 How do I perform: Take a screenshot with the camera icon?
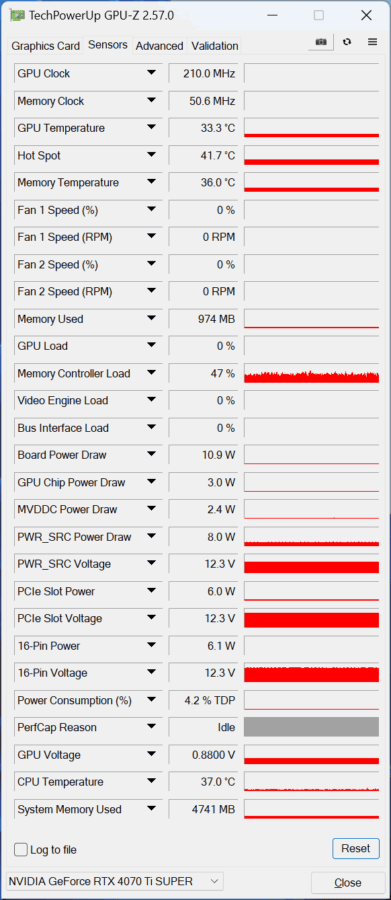click(321, 42)
